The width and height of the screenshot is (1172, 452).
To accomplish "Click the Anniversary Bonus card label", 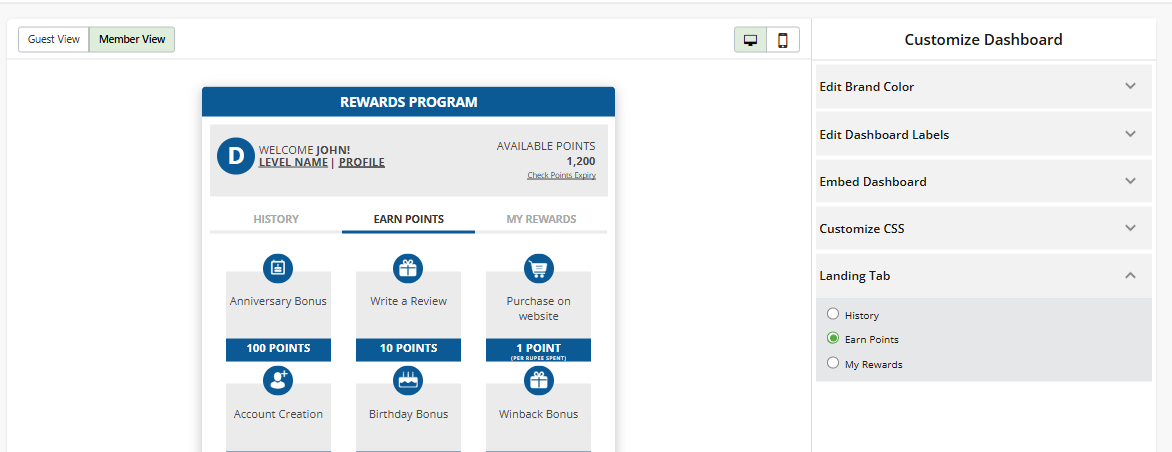I will click(x=278, y=302).
